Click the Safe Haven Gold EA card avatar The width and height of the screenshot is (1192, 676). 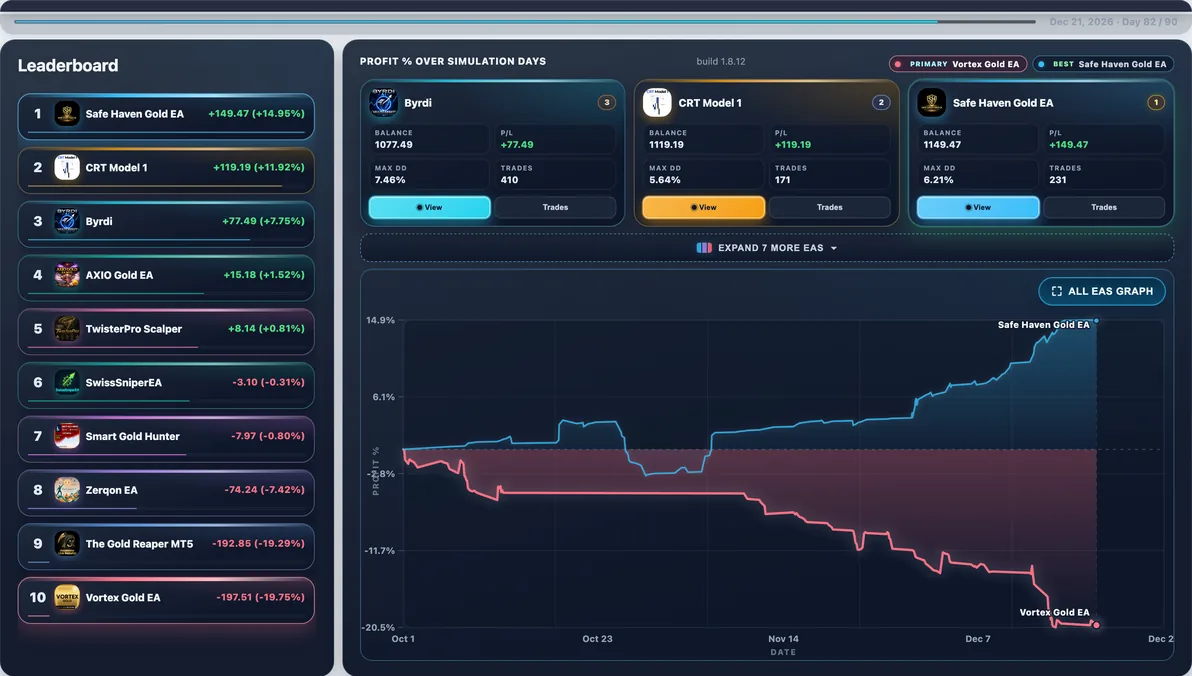pyautogui.click(x=931, y=103)
